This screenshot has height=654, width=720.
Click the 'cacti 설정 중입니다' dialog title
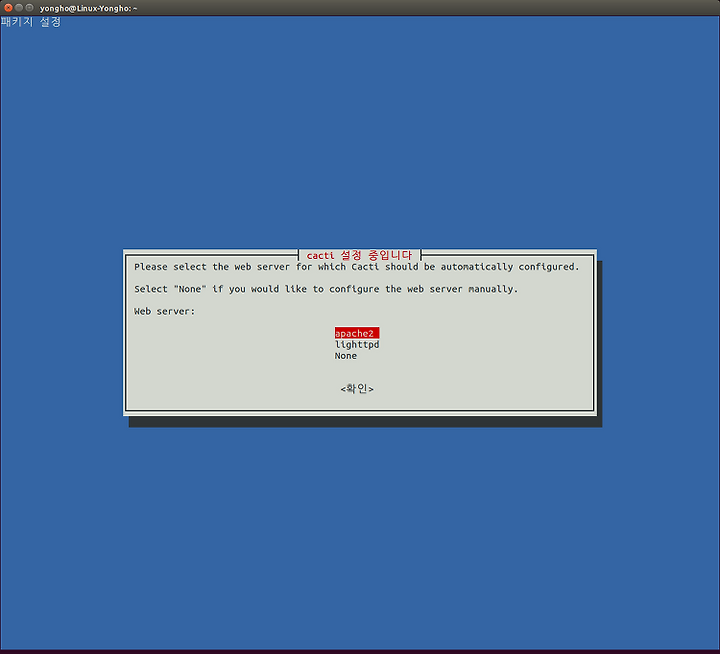tap(360, 255)
